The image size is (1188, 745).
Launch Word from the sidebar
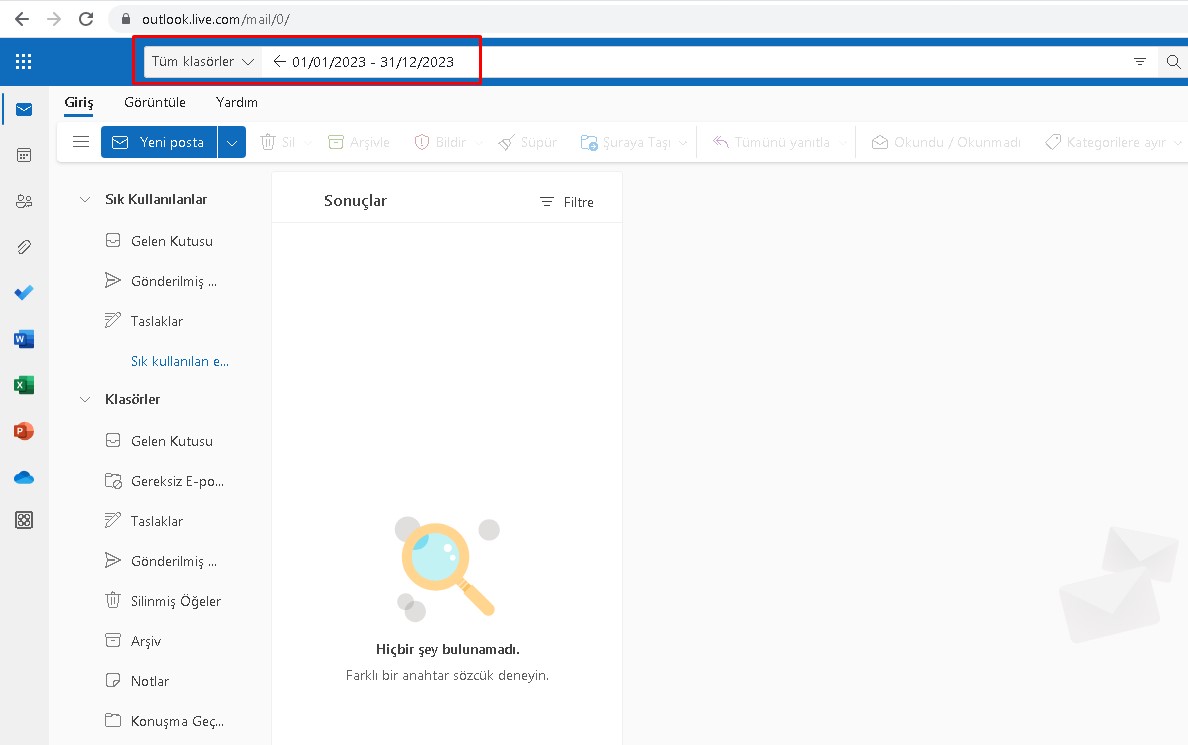pyautogui.click(x=24, y=339)
